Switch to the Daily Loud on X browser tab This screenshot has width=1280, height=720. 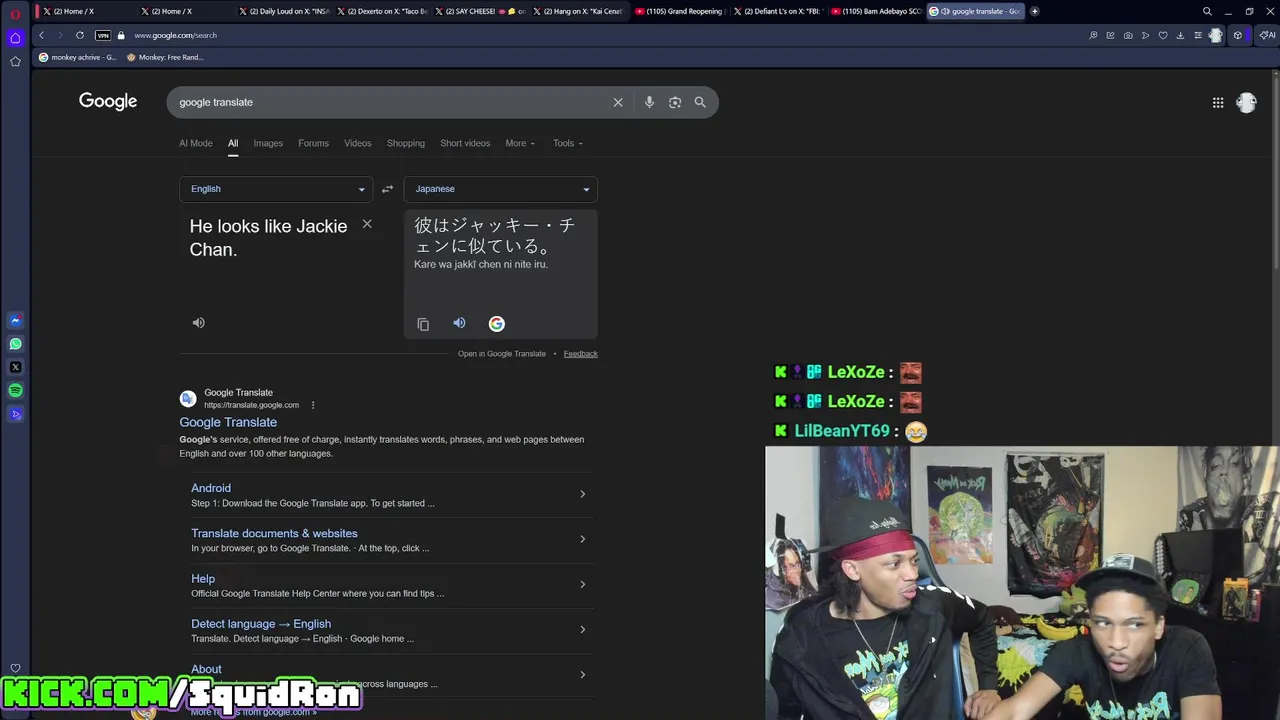point(285,11)
